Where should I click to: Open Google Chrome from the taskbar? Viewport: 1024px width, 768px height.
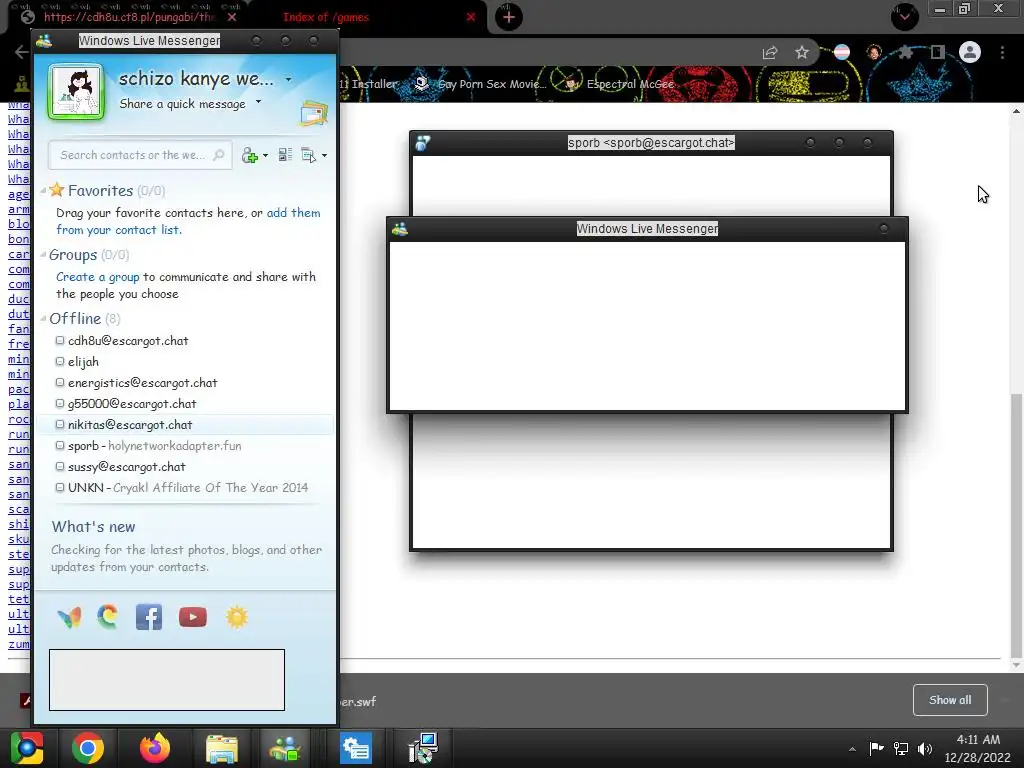(x=88, y=748)
